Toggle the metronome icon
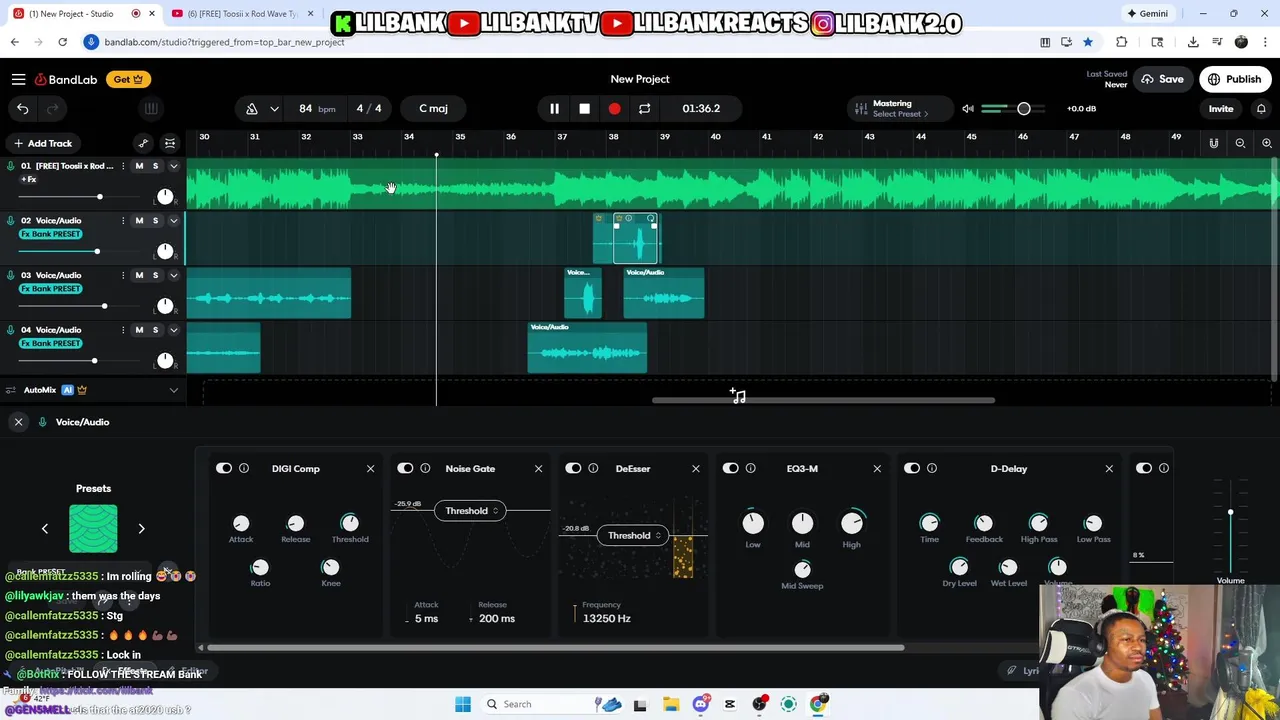The height and width of the screenshot is (720, 1280). (x=252, y=108)
